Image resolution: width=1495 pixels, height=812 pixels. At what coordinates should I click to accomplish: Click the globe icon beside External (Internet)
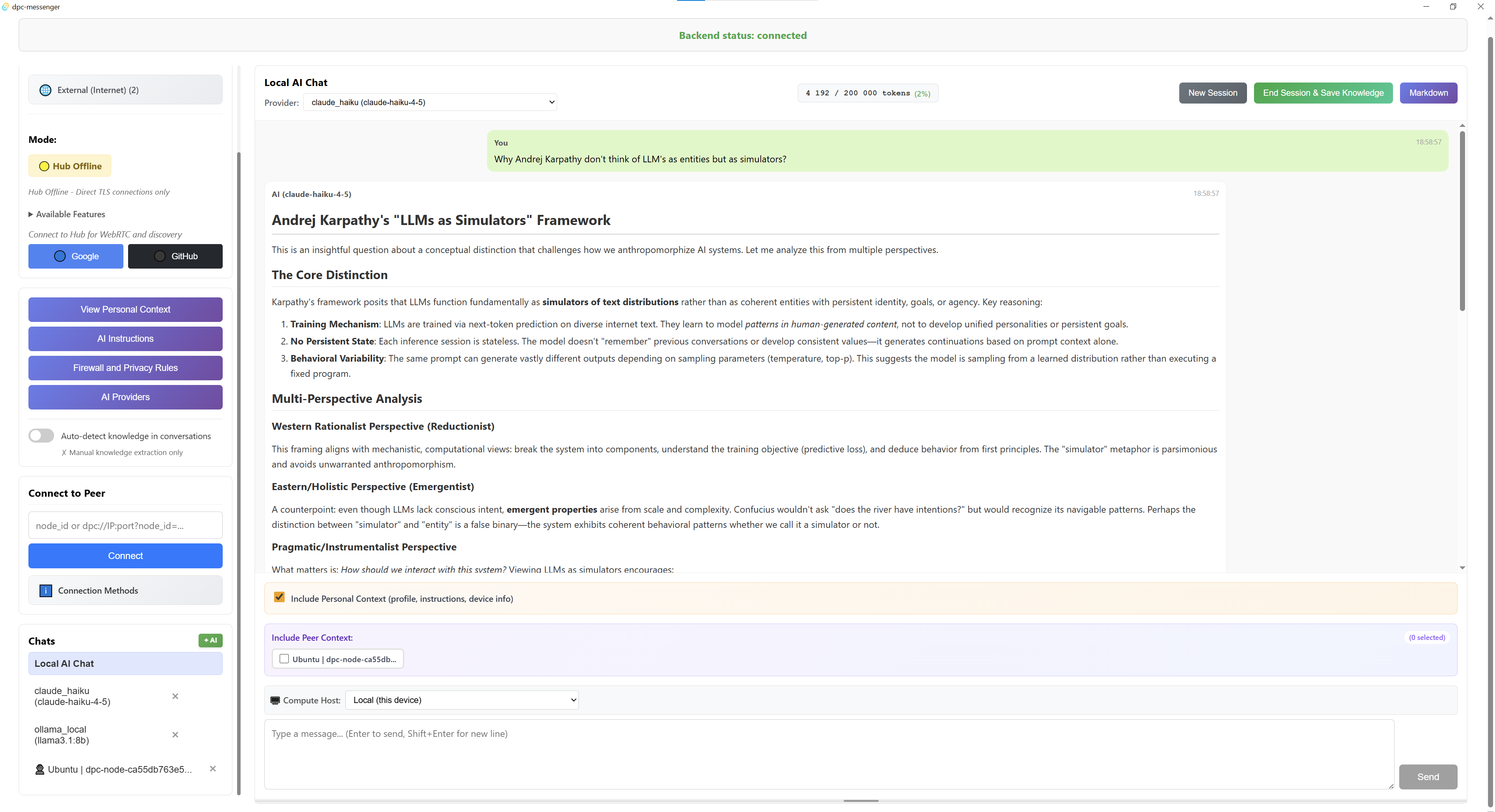pos(45,90)
